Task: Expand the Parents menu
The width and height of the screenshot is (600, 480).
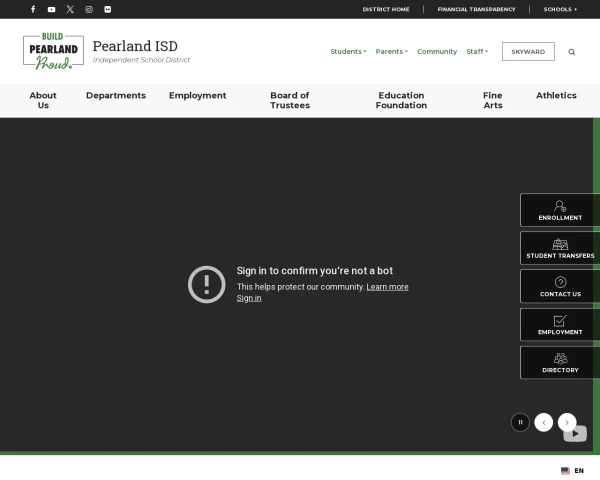Action: click(x=391, y=52)
